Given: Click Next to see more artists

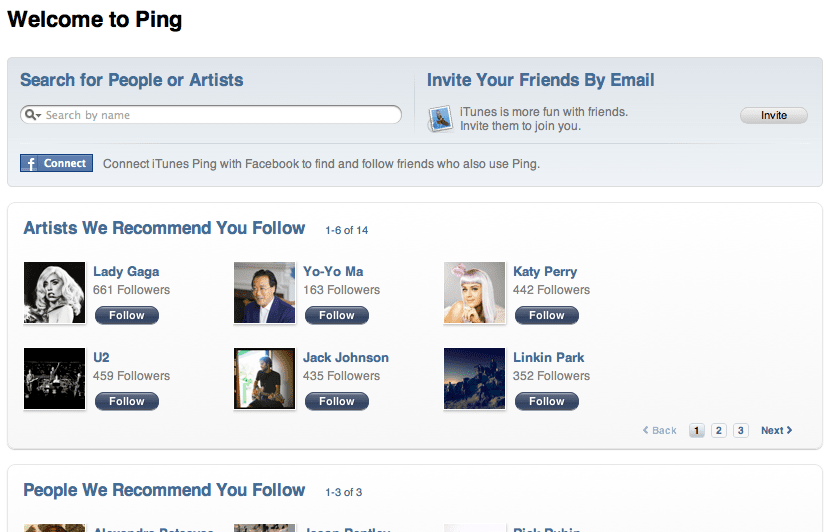Looking at the screenshot, I should click(776, 430).
